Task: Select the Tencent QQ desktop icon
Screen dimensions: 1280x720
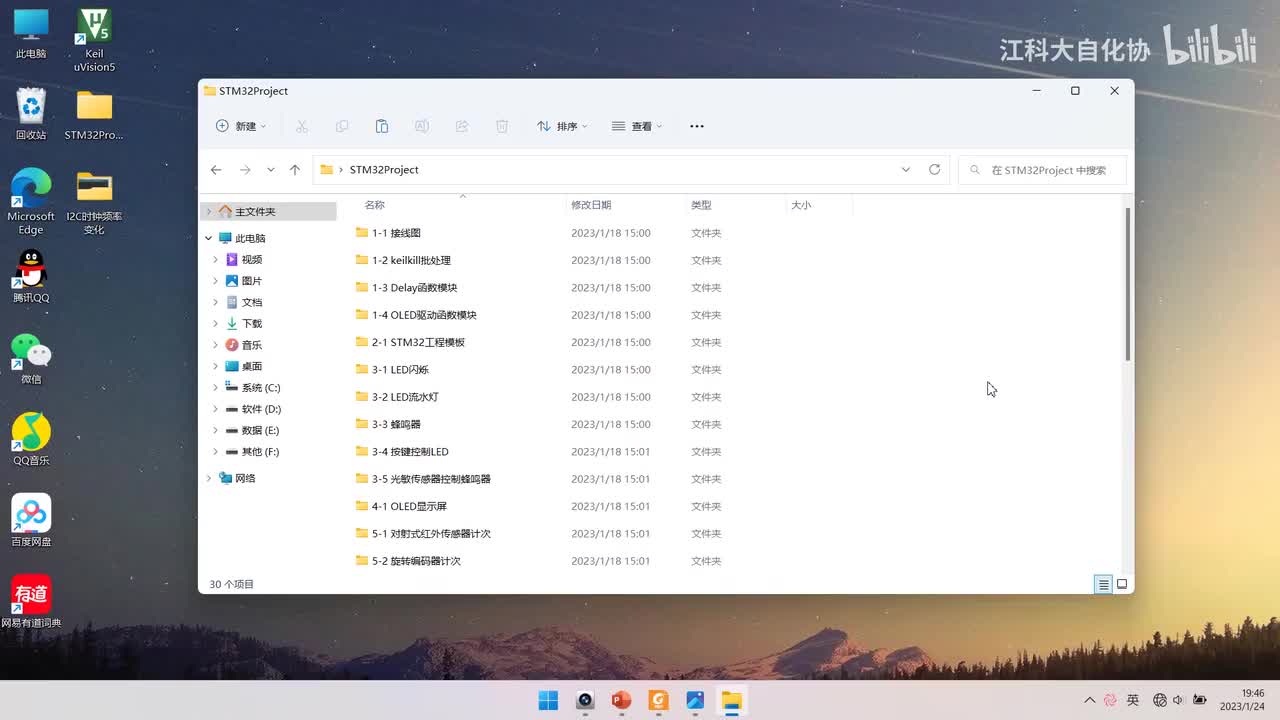Action: pyautogui.click(x=31, y=276)
